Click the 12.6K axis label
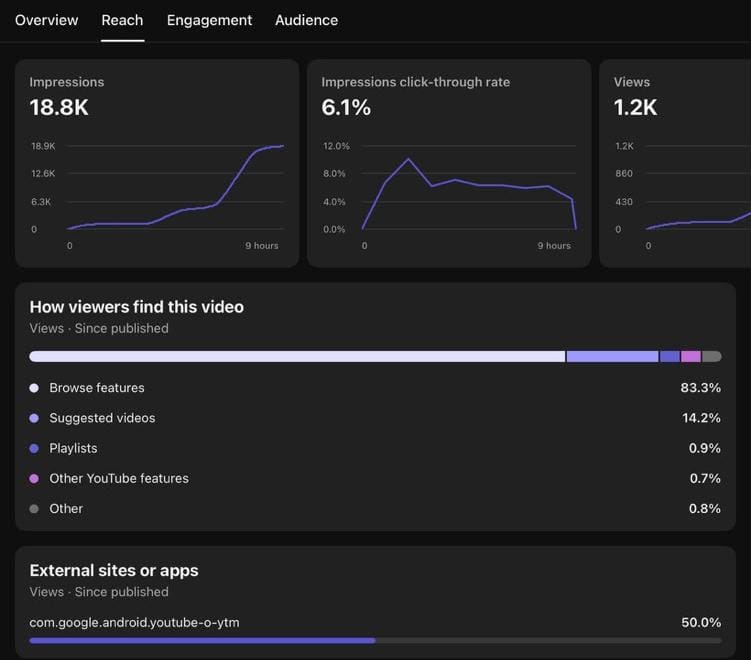The image size is (751, 660). 43,173
